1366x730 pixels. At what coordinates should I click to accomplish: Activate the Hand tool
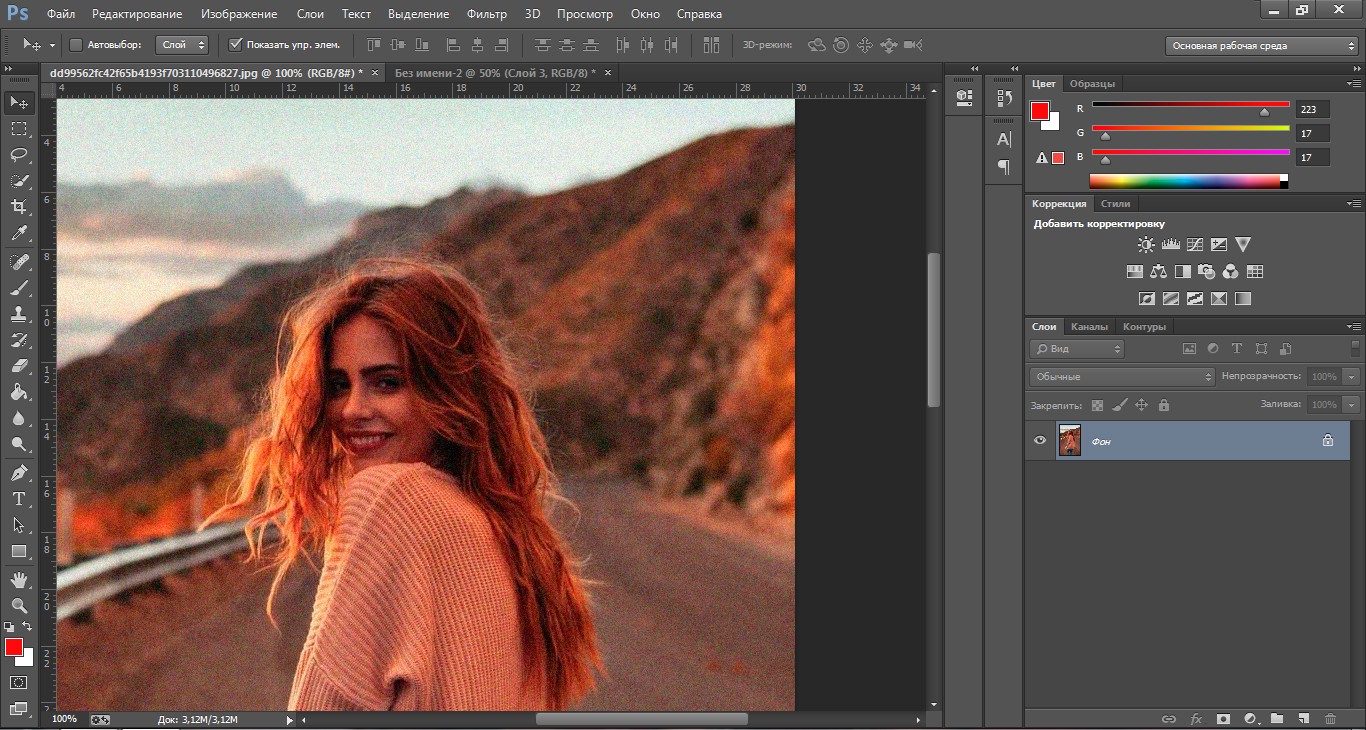(x=18, y=579)
